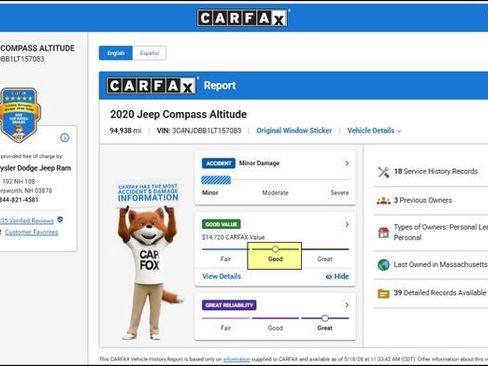Switch report language to Español
Image resolution: width=488 pixels, height=366 pixels.
coord(149,53)
